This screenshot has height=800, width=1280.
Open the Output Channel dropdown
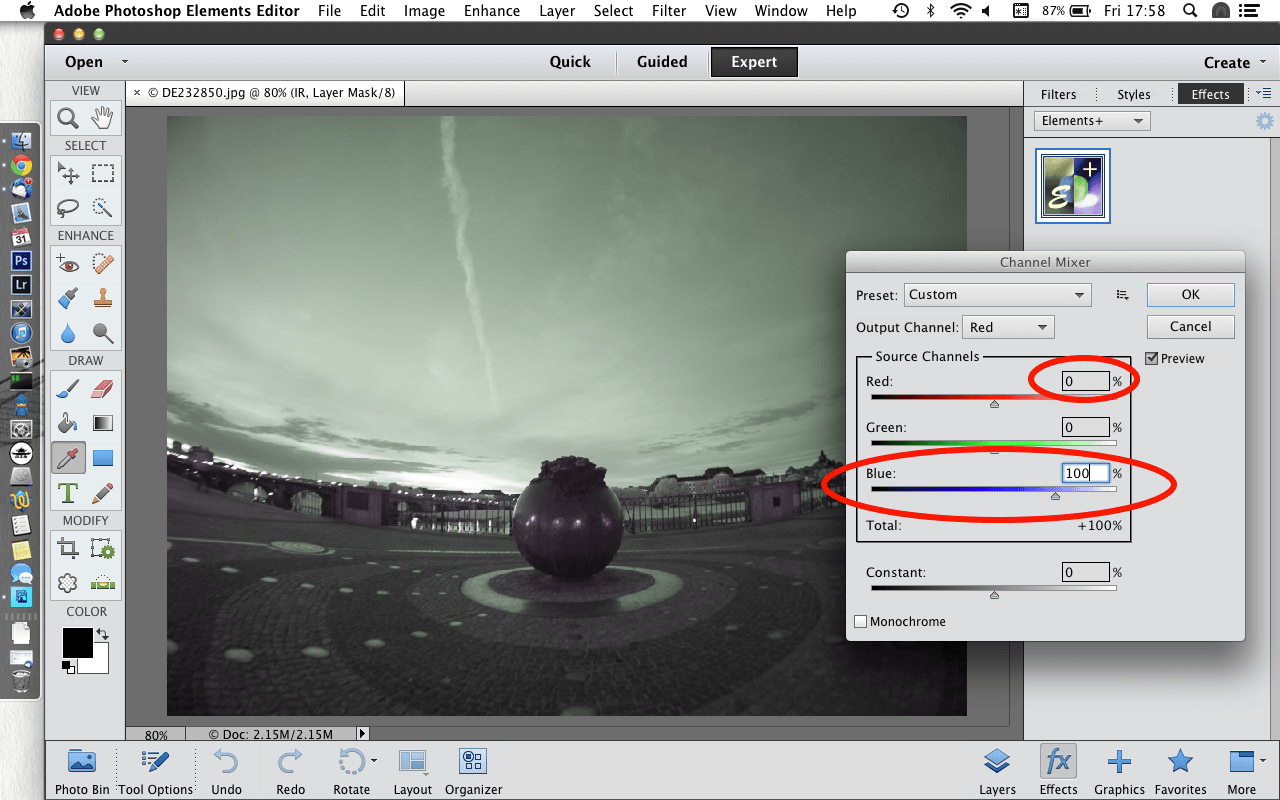coord(1007,327)
